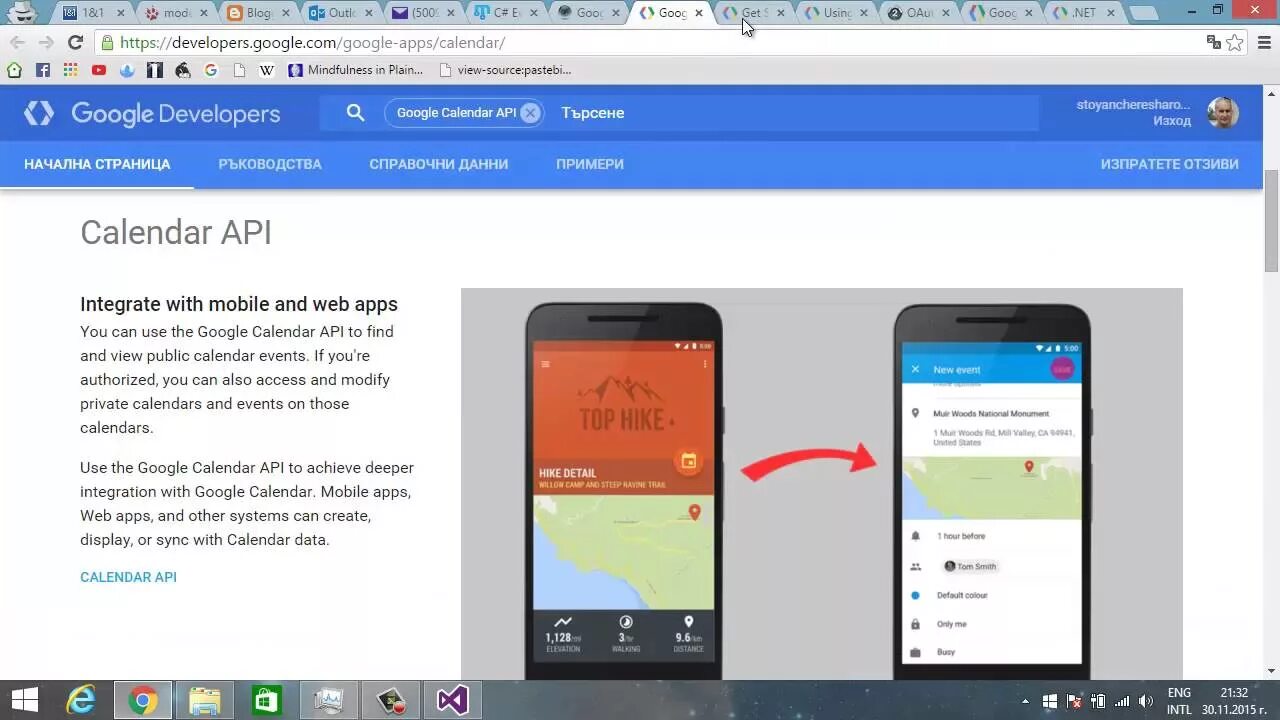Screen dimensions: 1280x720
Task: Open Windows Start button
Action: (x=24, y=700)
